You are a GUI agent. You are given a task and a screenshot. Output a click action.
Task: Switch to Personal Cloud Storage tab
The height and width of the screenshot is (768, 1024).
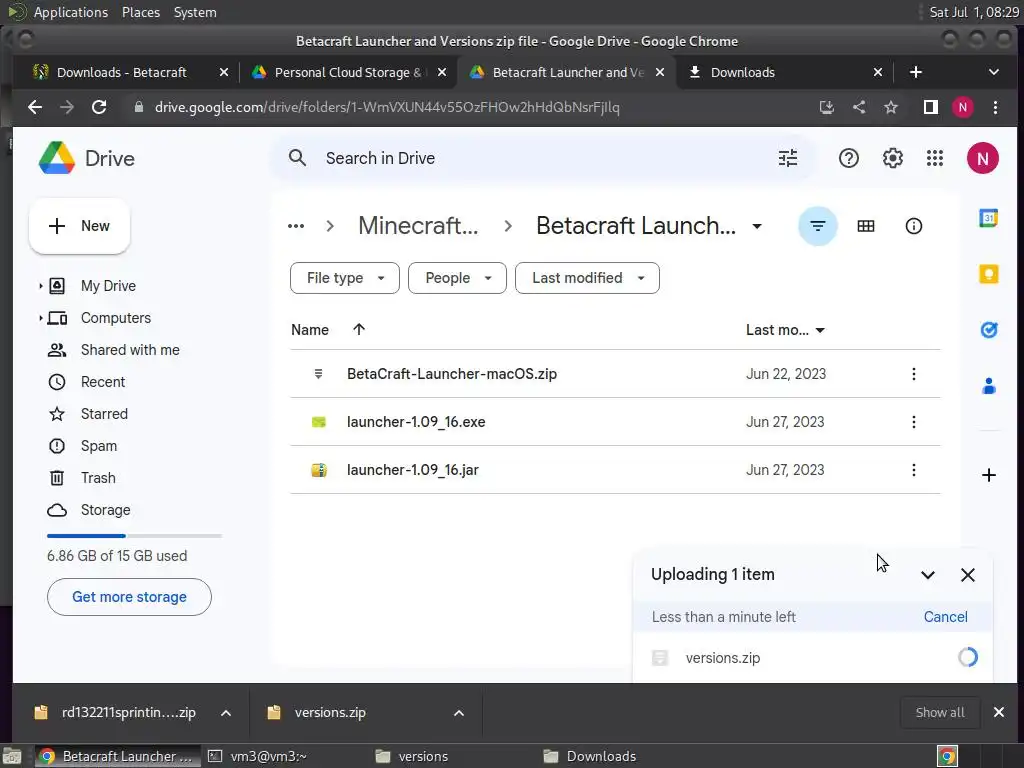click(346, 72)
